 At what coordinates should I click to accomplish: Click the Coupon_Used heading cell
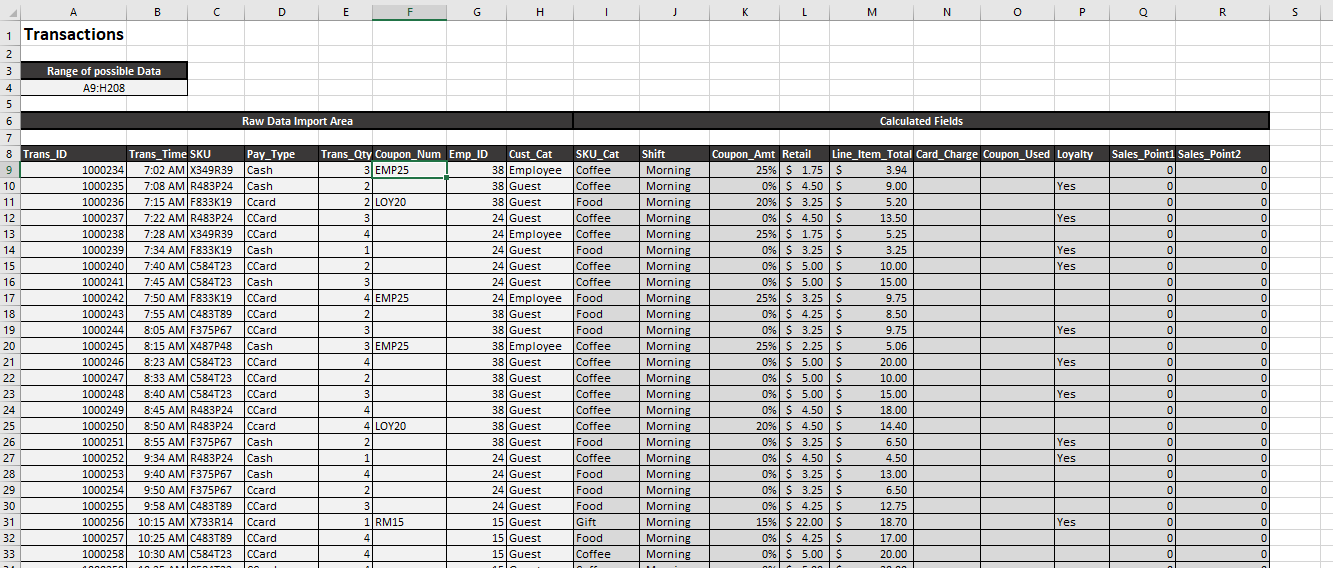coord(1017,154)
